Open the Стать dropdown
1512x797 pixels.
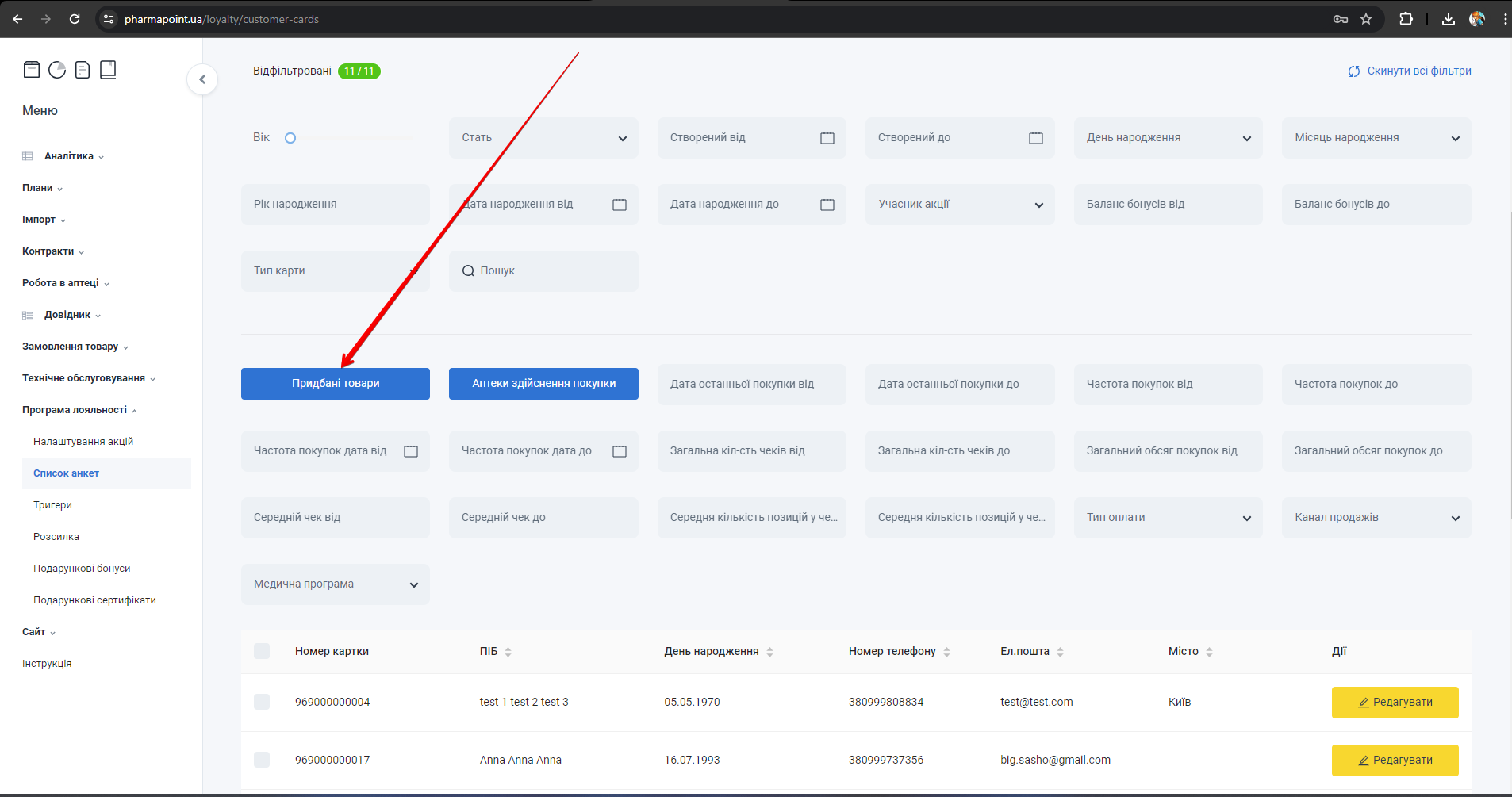tap(543, 138)
